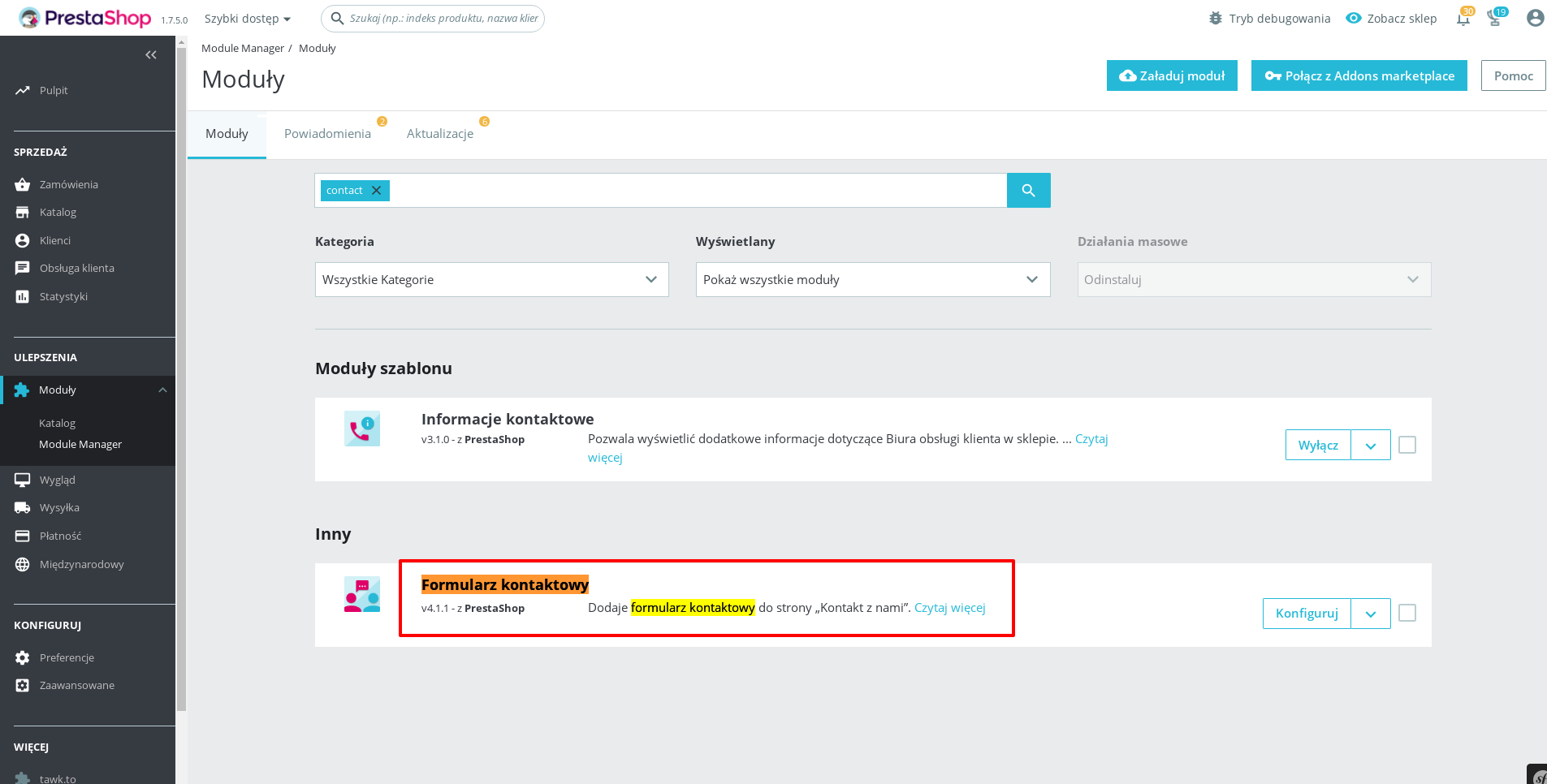Open Odinstaluj bulk actions dropdown
Viewport: 1547px width, 784px height.
point(1255,279)
